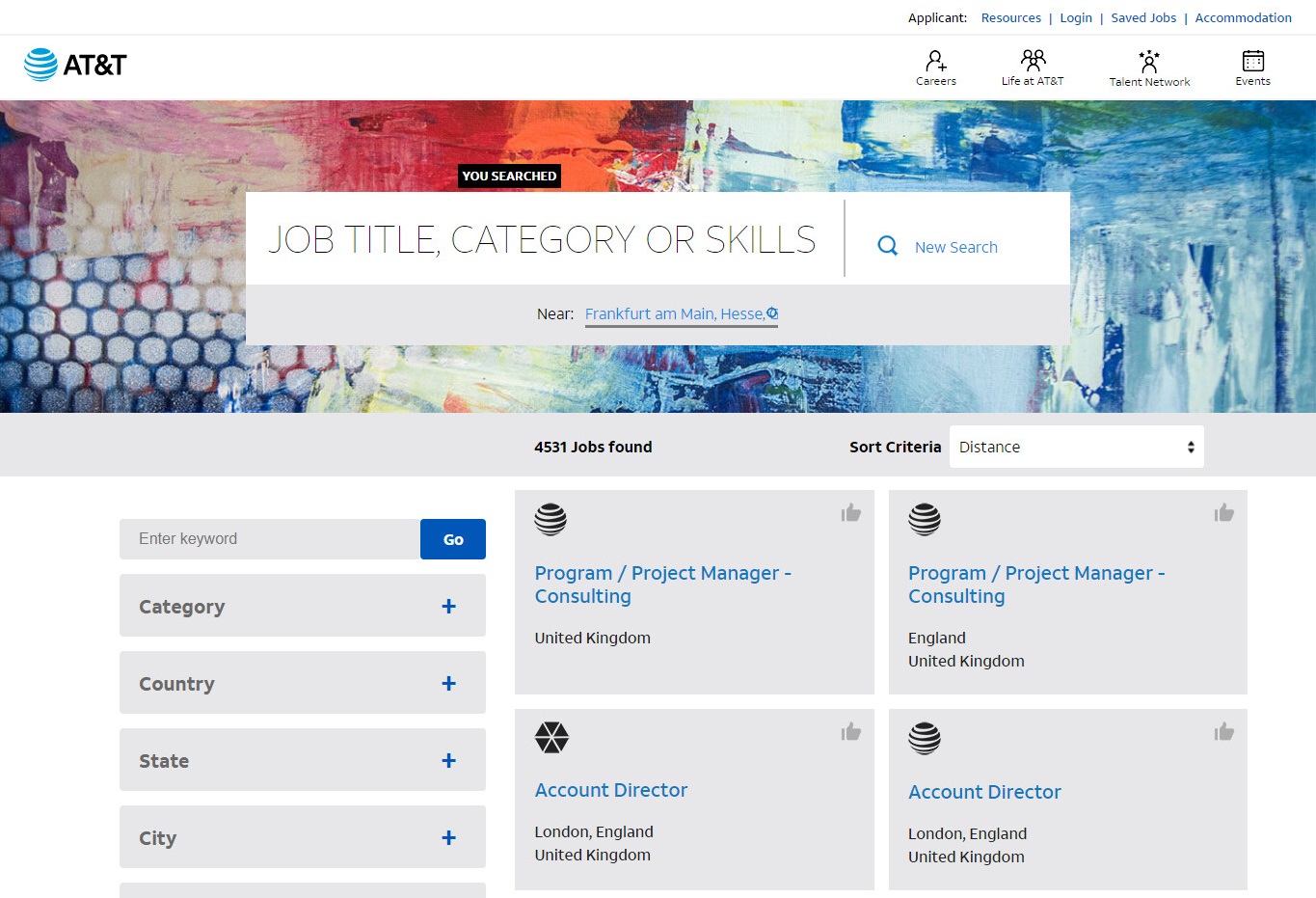Viewport: 1316px width, 898px height.
Task: Save first Program / Project Manager job
Action: 850,513
